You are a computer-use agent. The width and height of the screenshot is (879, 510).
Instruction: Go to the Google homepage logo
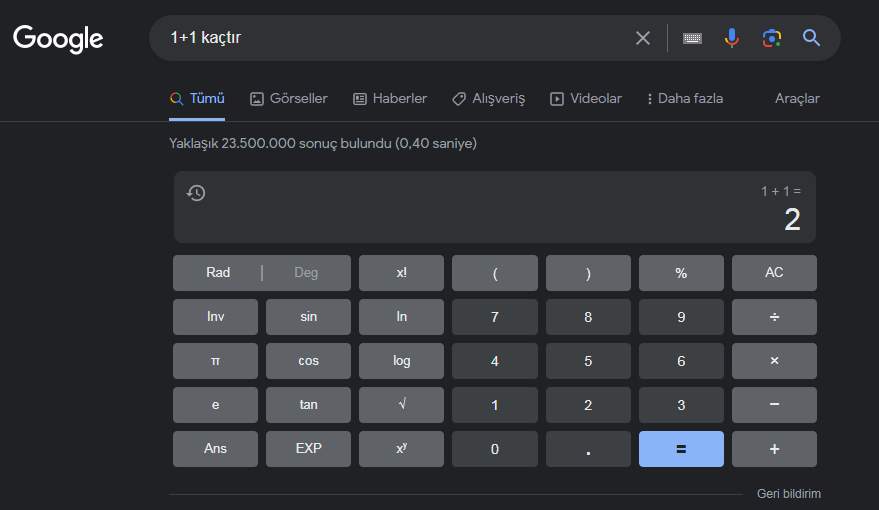click(58, 39)
